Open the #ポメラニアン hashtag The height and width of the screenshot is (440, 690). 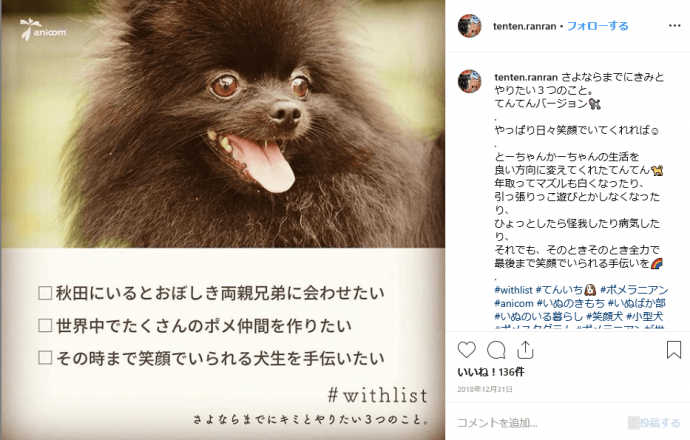tap(634, 290)
